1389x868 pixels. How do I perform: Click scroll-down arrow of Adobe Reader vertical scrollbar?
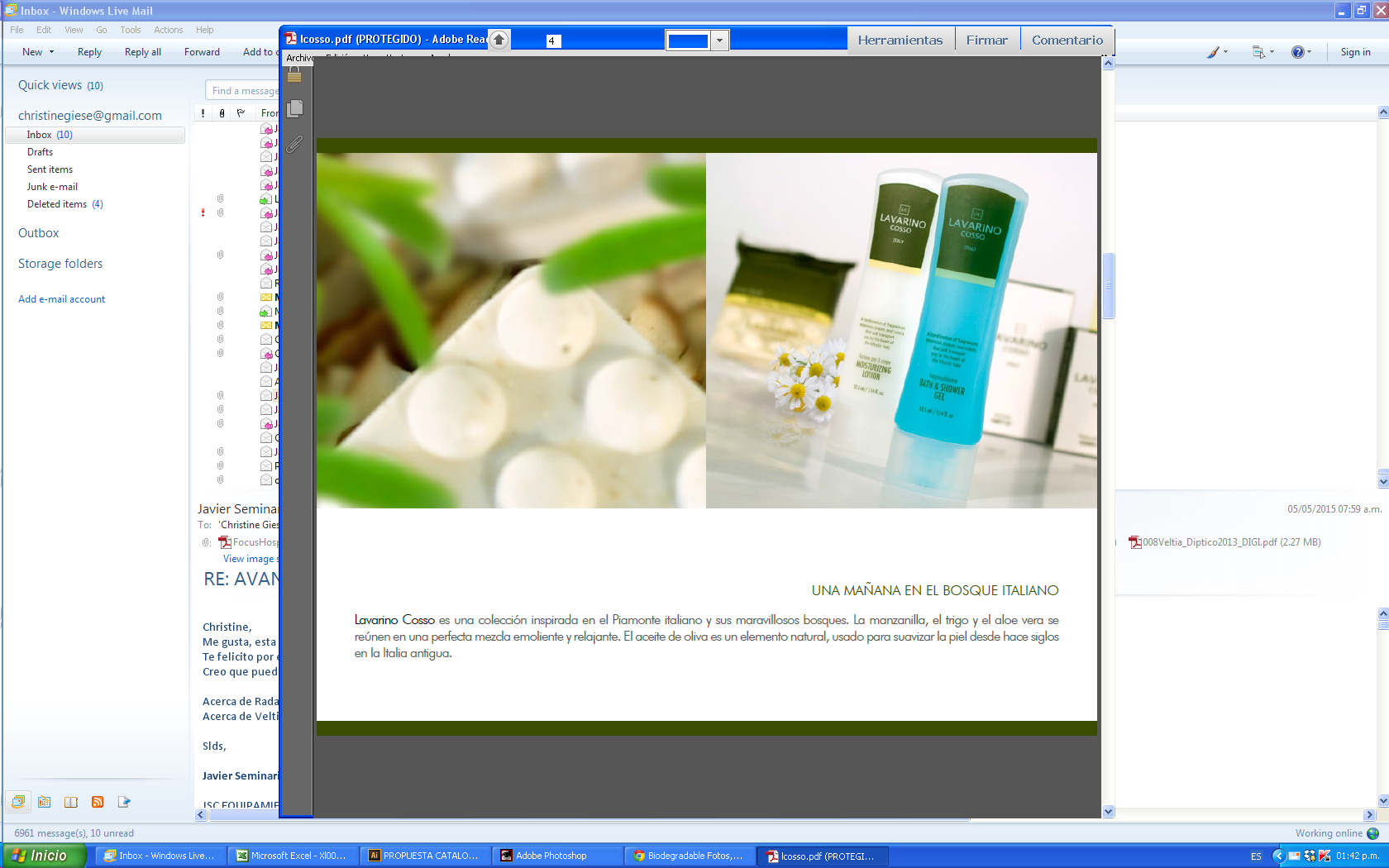(x=1109, y=812)
